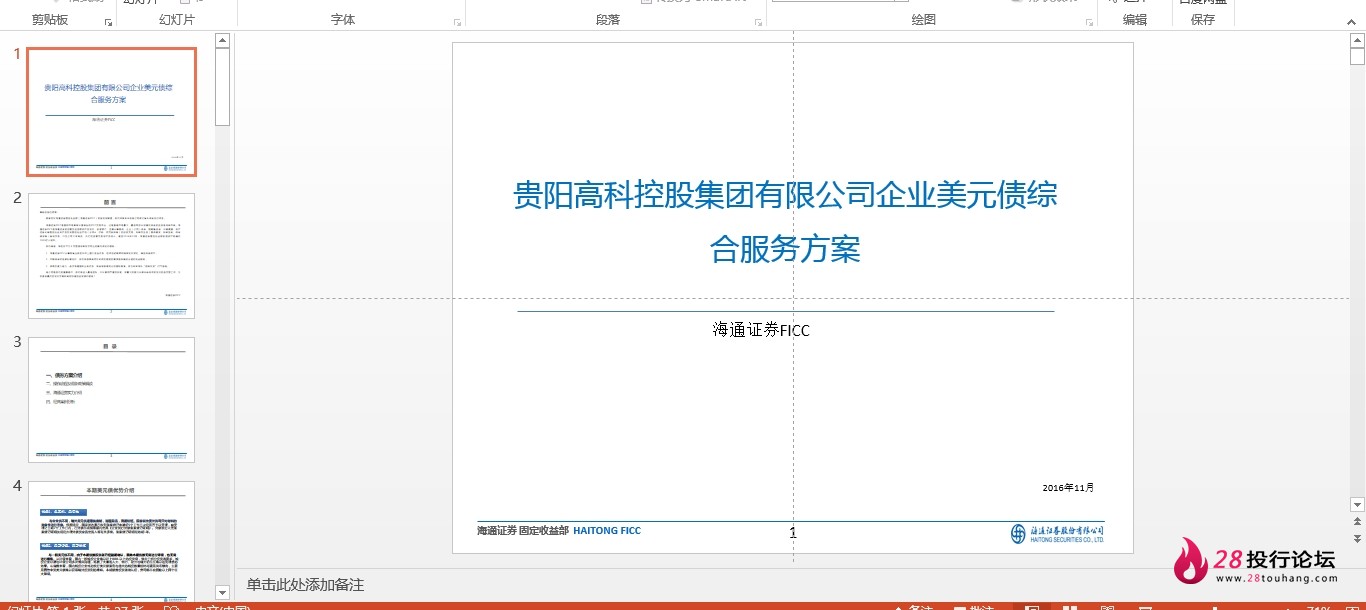Open the 绘图 (Drawing) dialog launcher

coord(1088,22)
